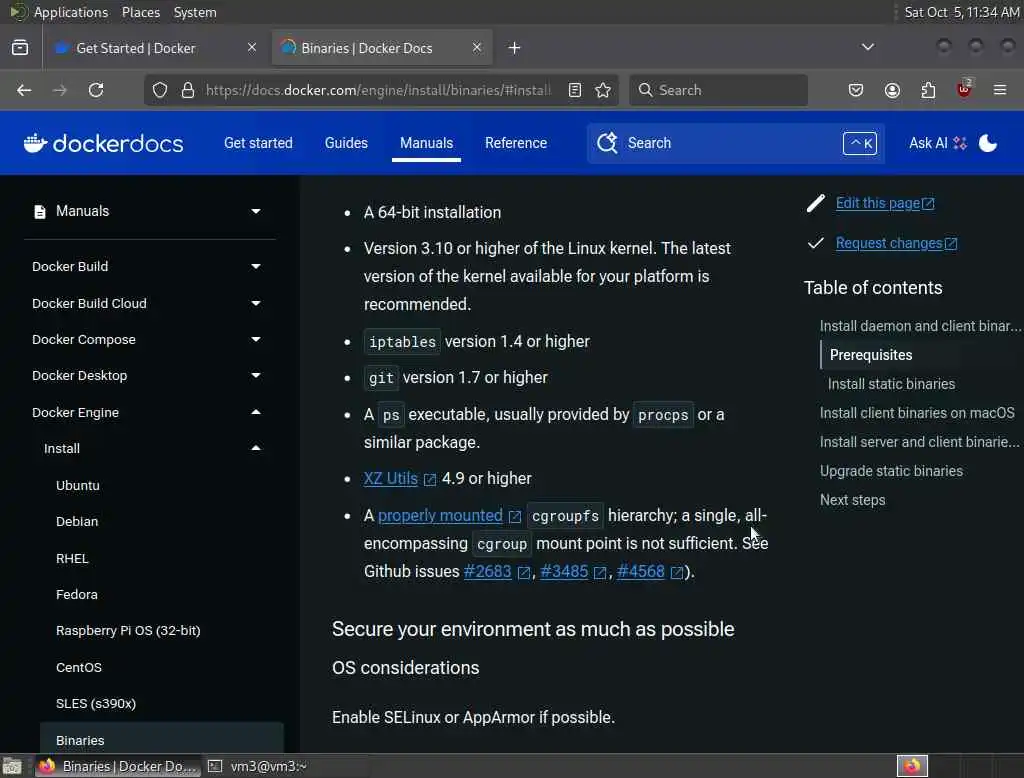Follow the properly mounted link
This screenshot has height=778, width=1024.
click(x=440, y=515)
